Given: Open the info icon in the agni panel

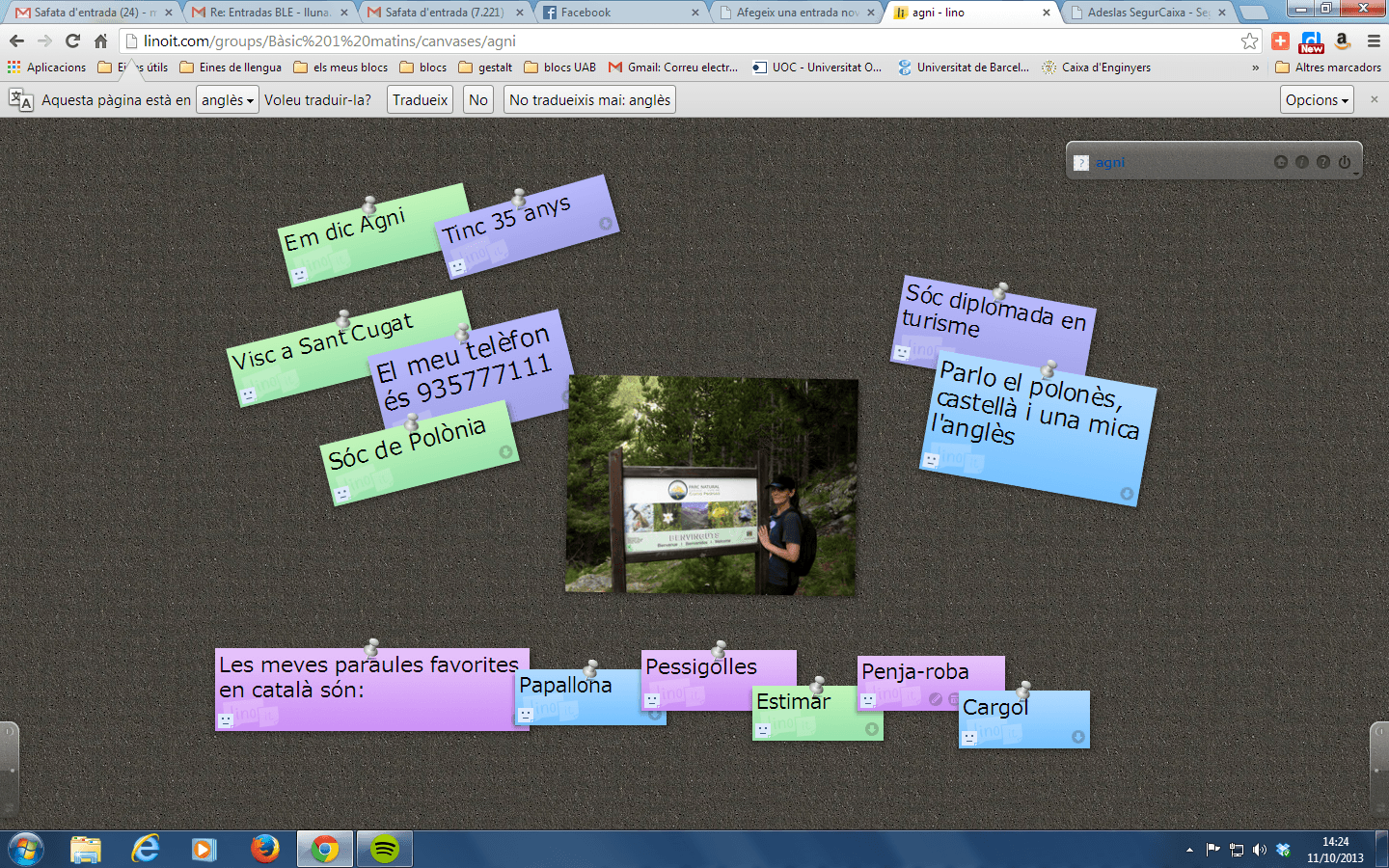Looking at the screenshot, I should (x=1301, y=162).
